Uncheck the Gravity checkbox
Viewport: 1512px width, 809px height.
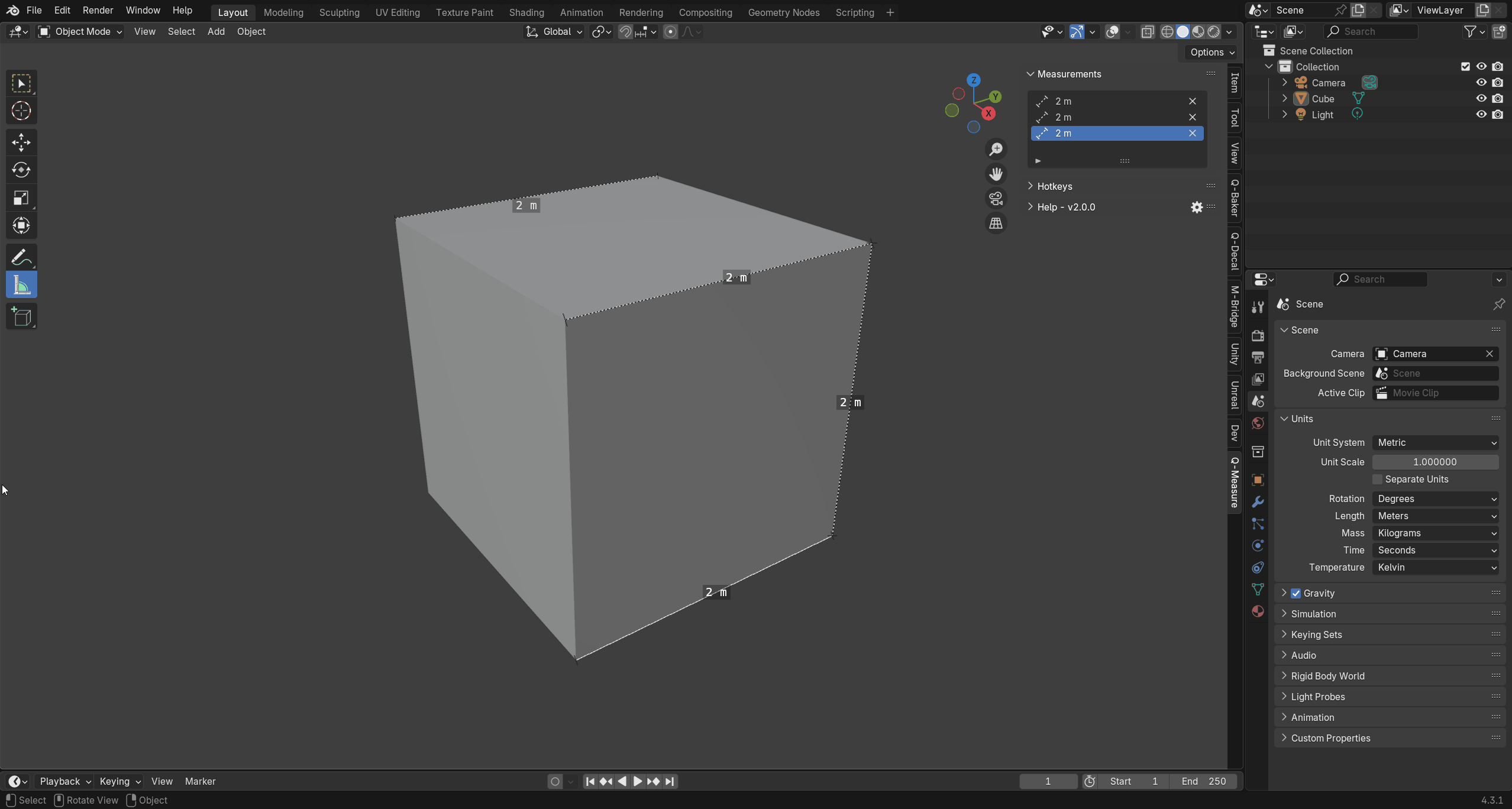1296,593
